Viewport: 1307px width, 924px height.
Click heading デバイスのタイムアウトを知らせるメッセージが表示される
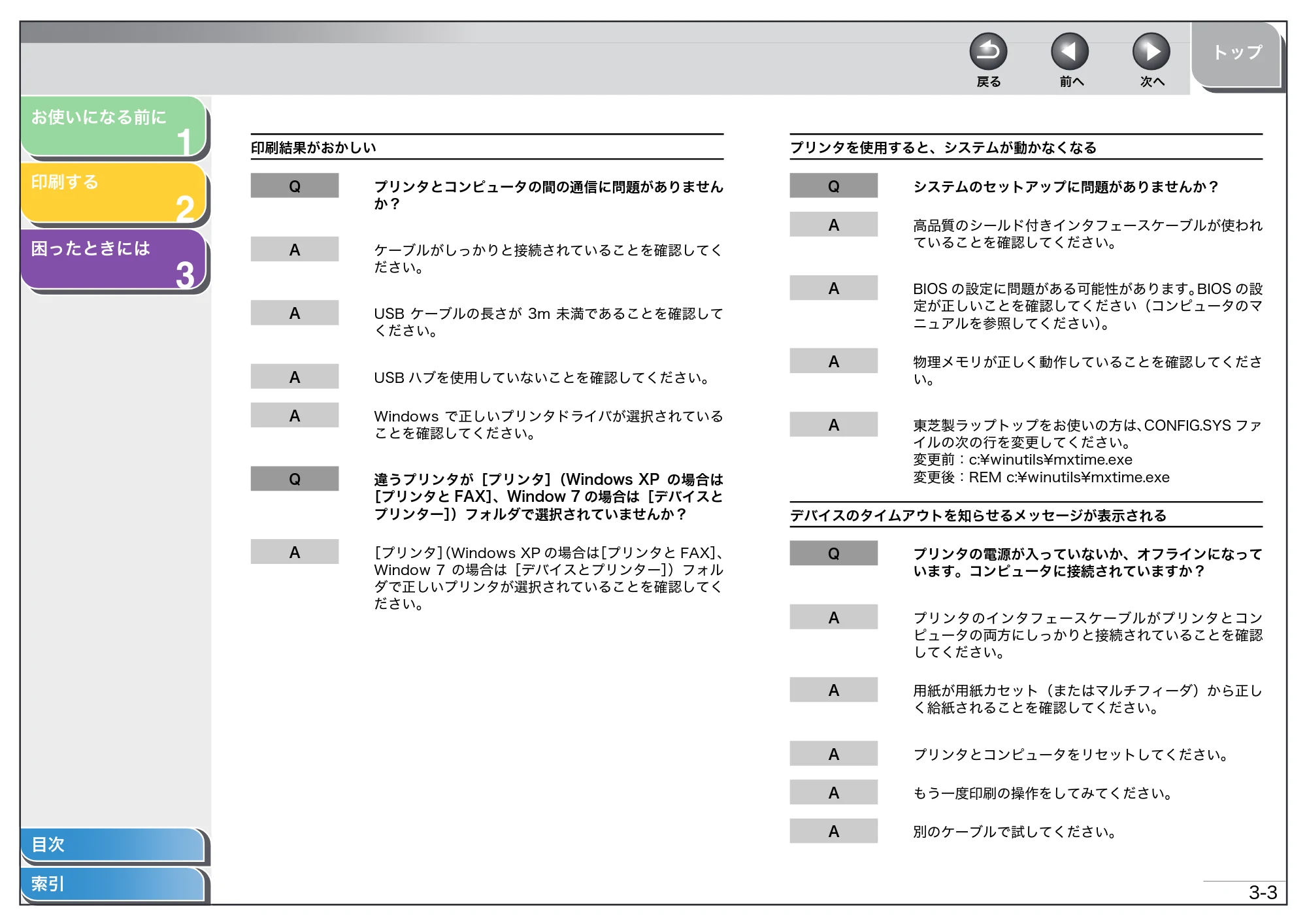click(x=978, y=516)
